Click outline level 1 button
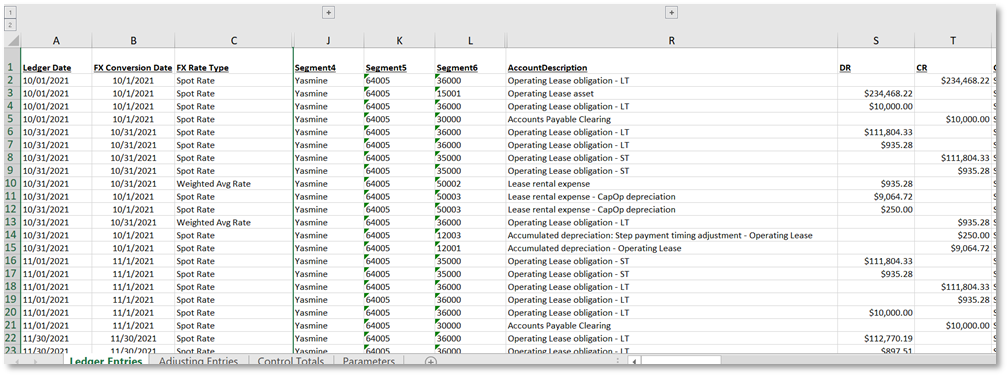This screenshot has height=376, width=1008. (10, 12)
